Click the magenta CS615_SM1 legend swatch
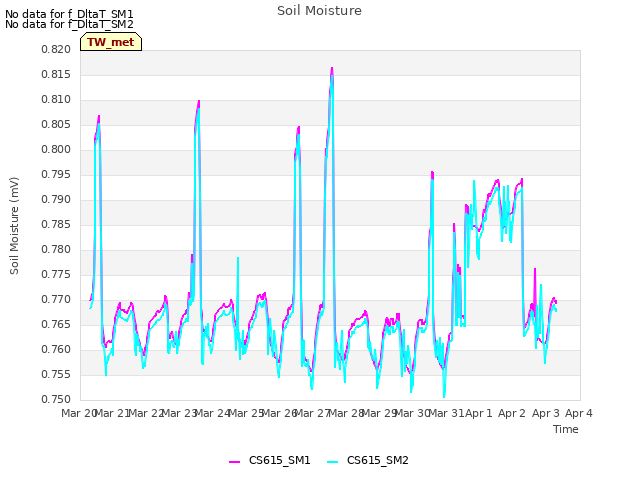 coord(234,462)
